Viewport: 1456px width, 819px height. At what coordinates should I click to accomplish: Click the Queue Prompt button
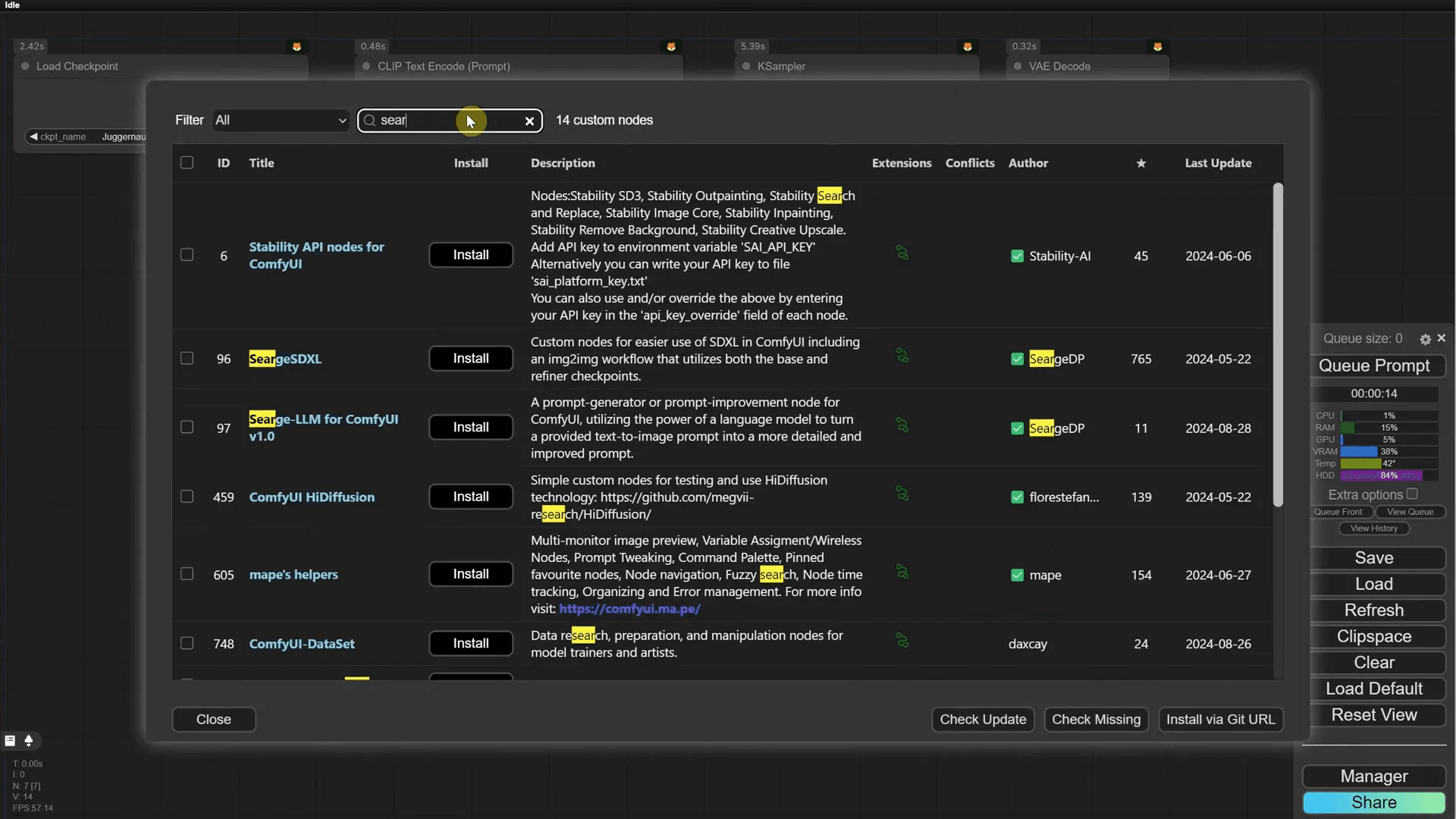pyautogui.click(x=1376, y=366)
